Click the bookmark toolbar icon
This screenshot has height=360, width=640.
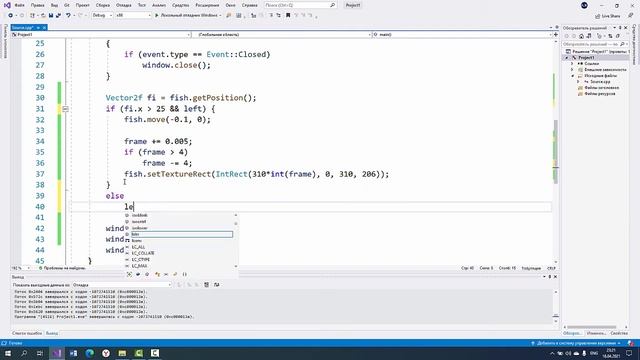coord(288,16)
